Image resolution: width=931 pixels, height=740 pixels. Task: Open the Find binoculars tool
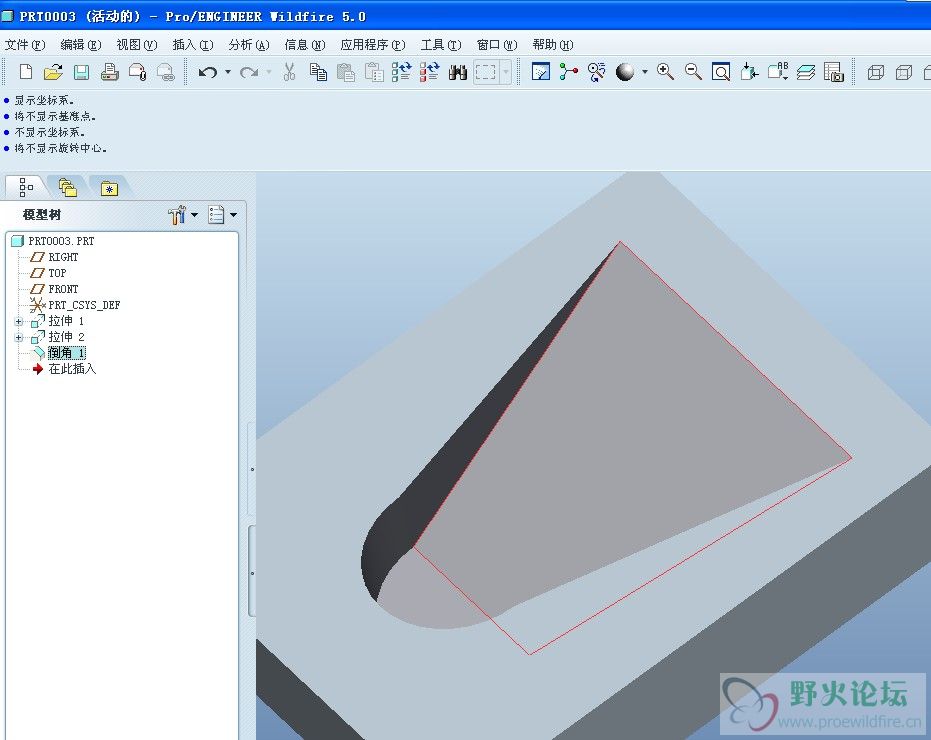click(x=457, y=72)
